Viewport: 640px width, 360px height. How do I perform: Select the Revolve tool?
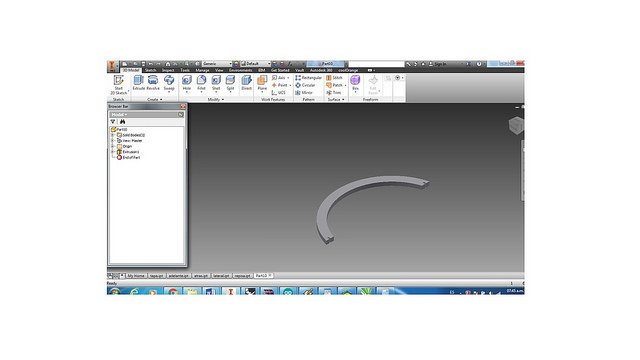coord(153,82)
